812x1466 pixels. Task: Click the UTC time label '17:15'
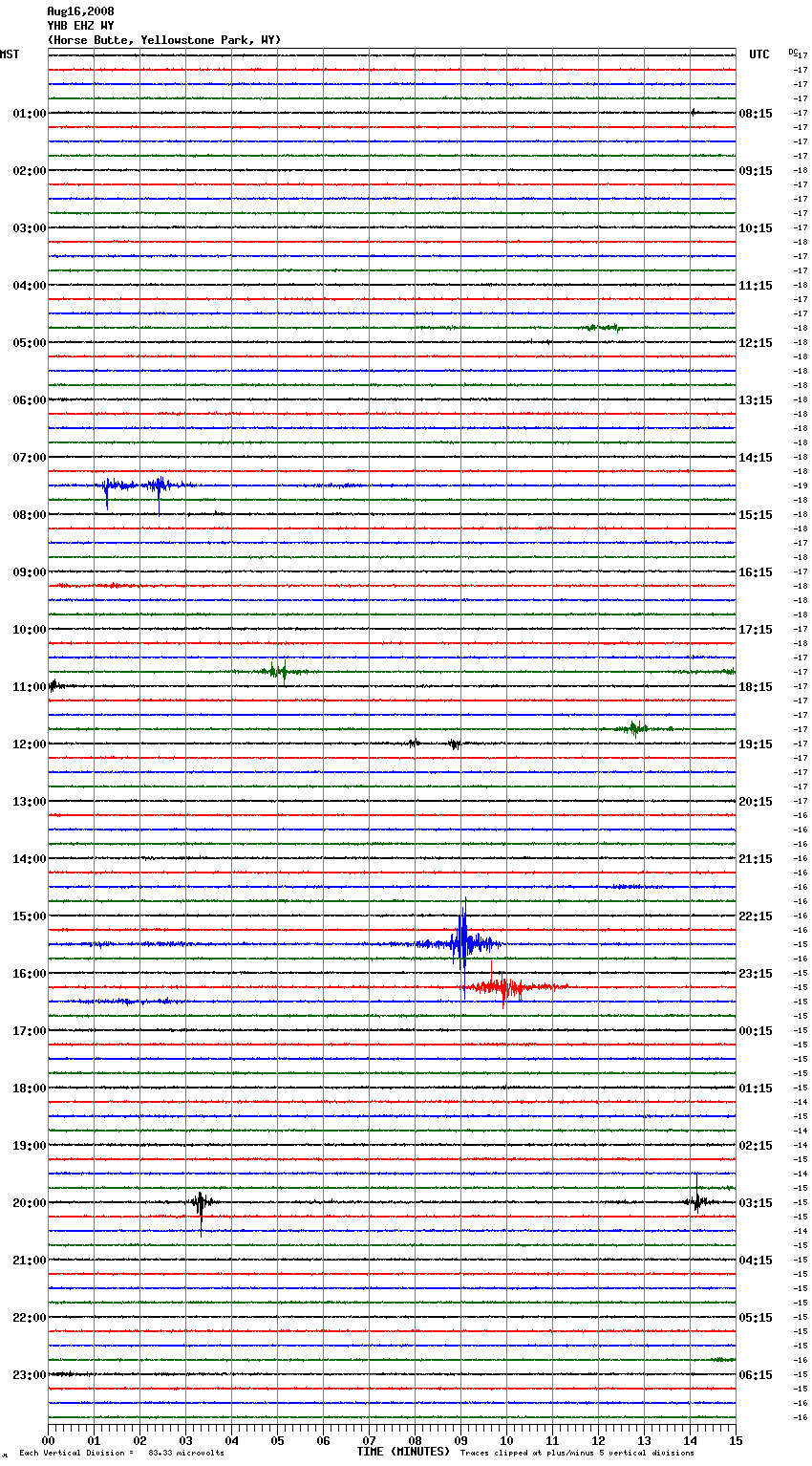click(756, 630)
